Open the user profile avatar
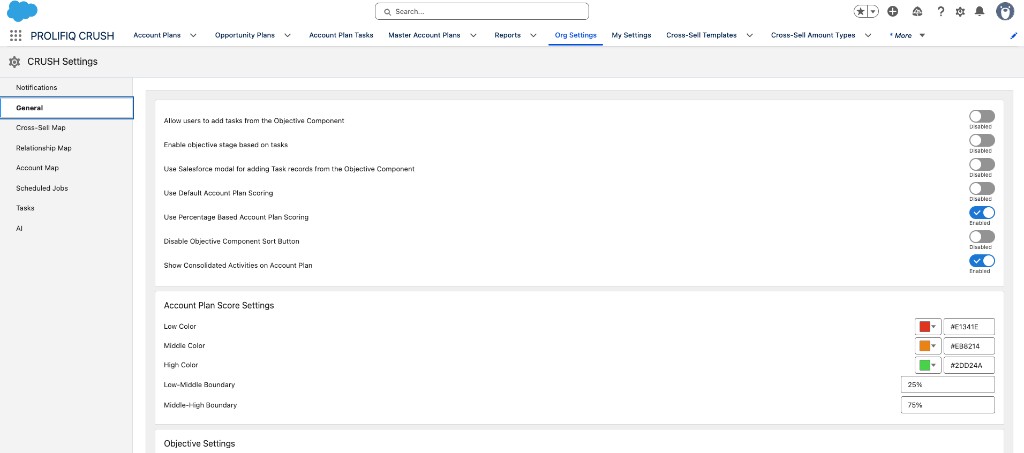The width and height of the screenshot is (1024, 453). pos(1004,11)
